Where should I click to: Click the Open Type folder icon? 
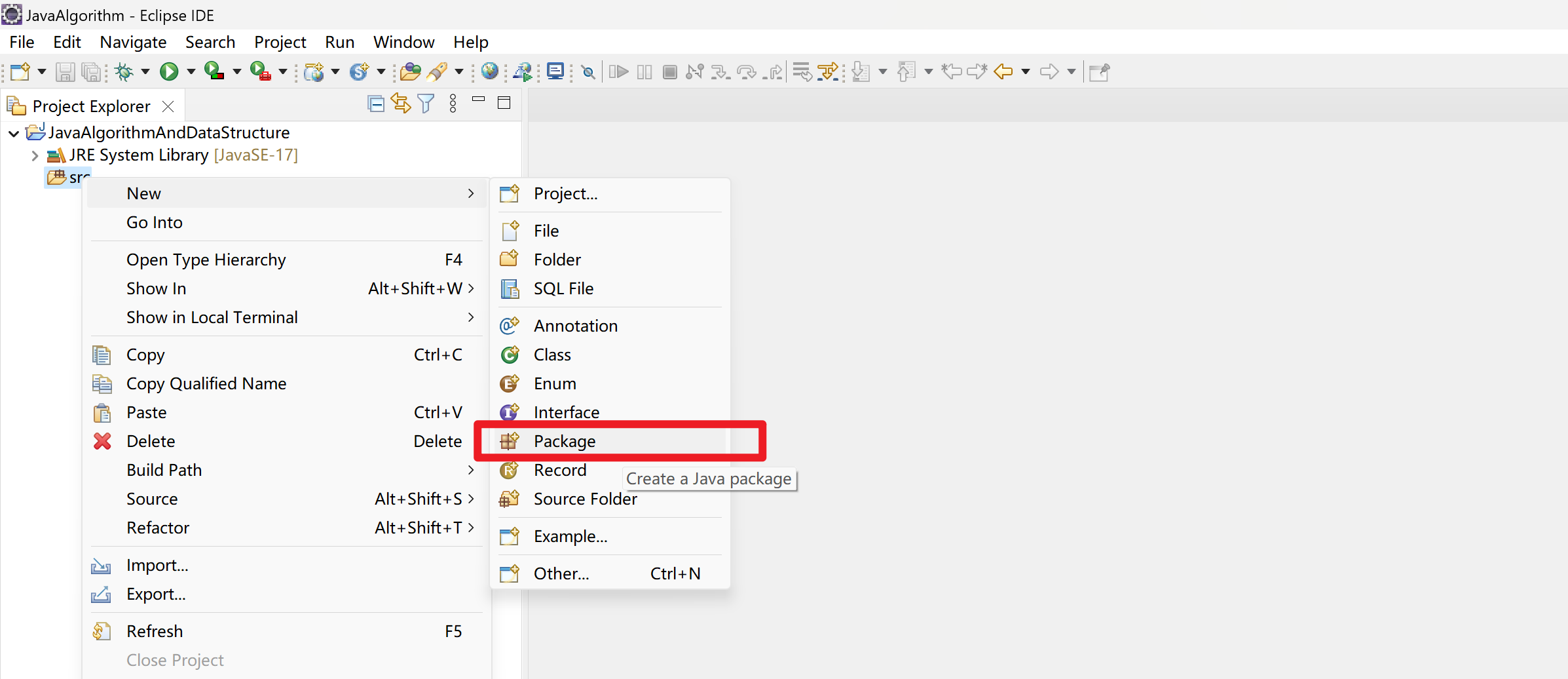(410, 71)
